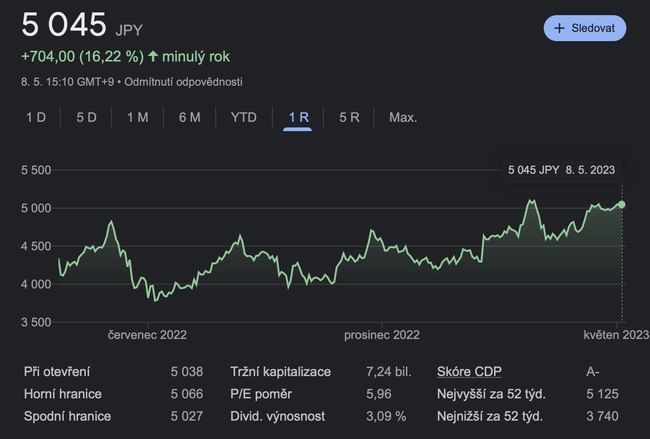
Task: Click the Tržní kapitalizace value 7,24 bil.
Action: [x=389, y=371]
